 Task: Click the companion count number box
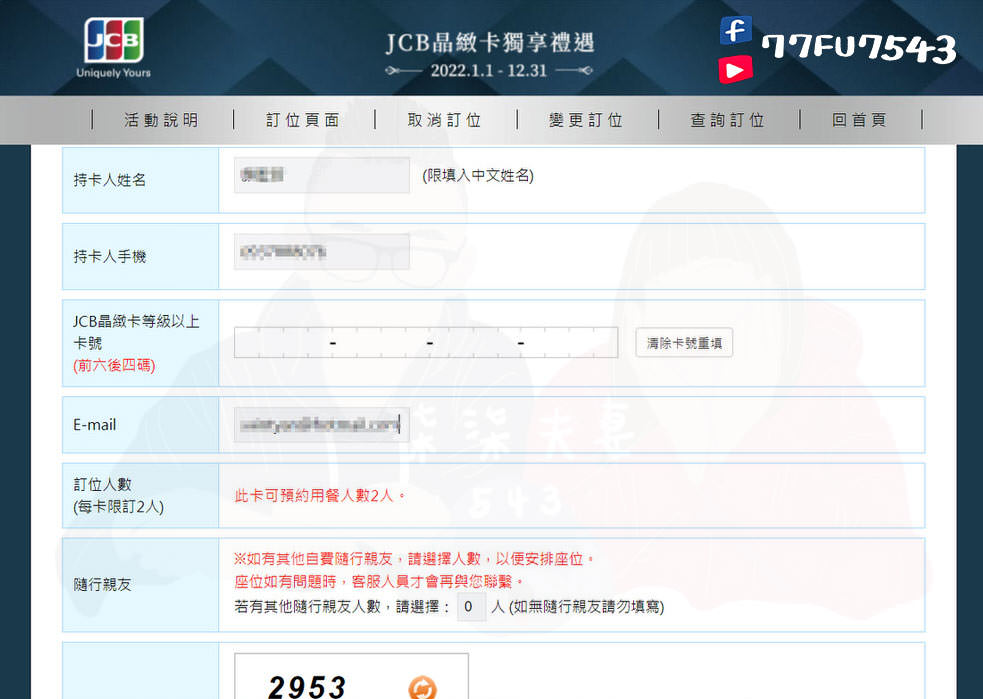[471, 606]
